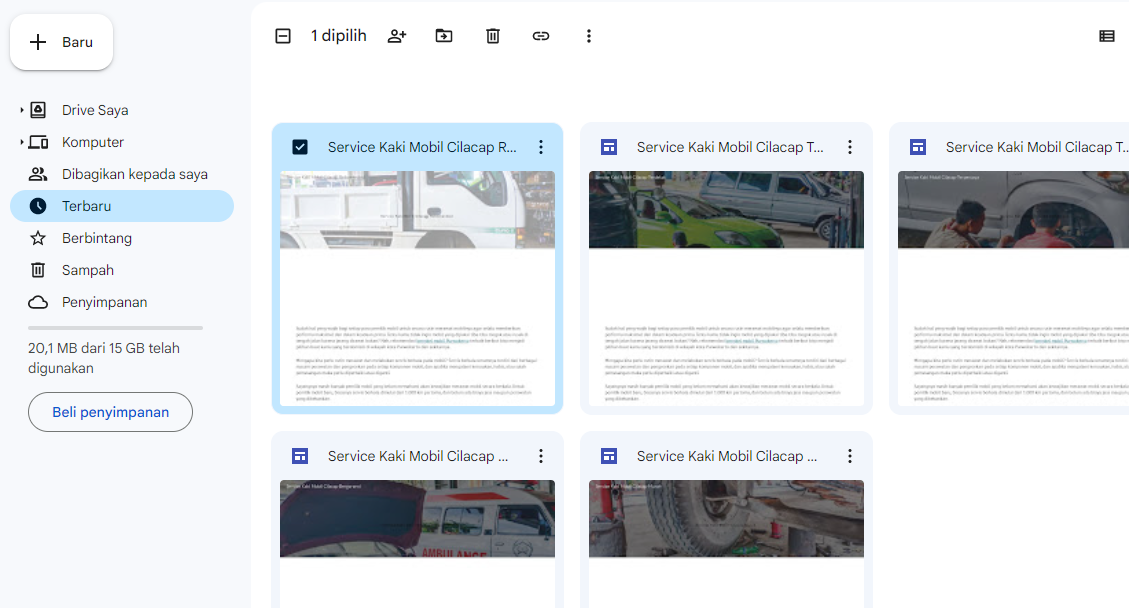Screen dimensions: 1129x608
Task: Expand the Drive Saya tree arrow
Action: click(22, 110)
